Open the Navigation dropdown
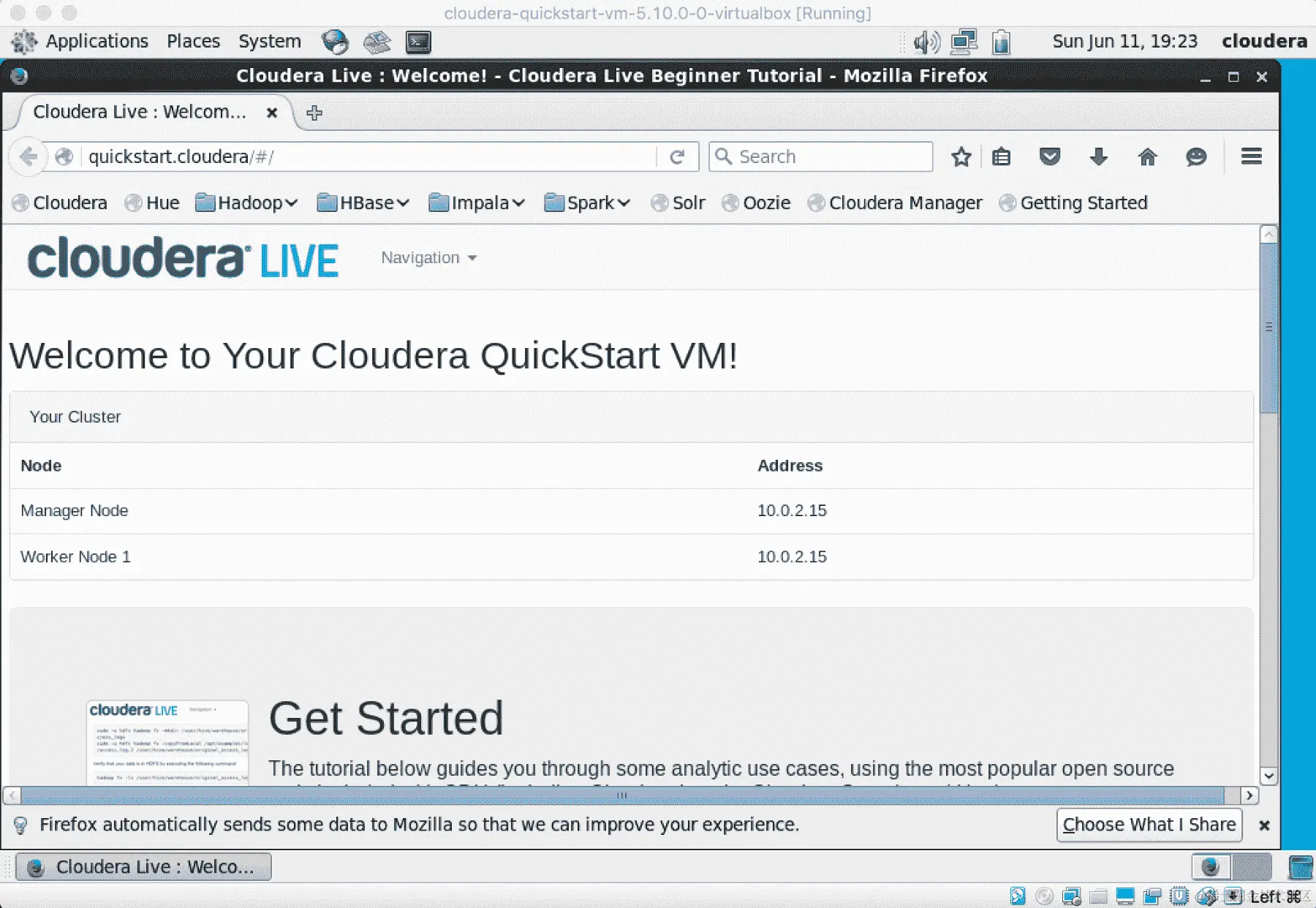The width and height of the screenshot is (1316, 908). [429, 257]
